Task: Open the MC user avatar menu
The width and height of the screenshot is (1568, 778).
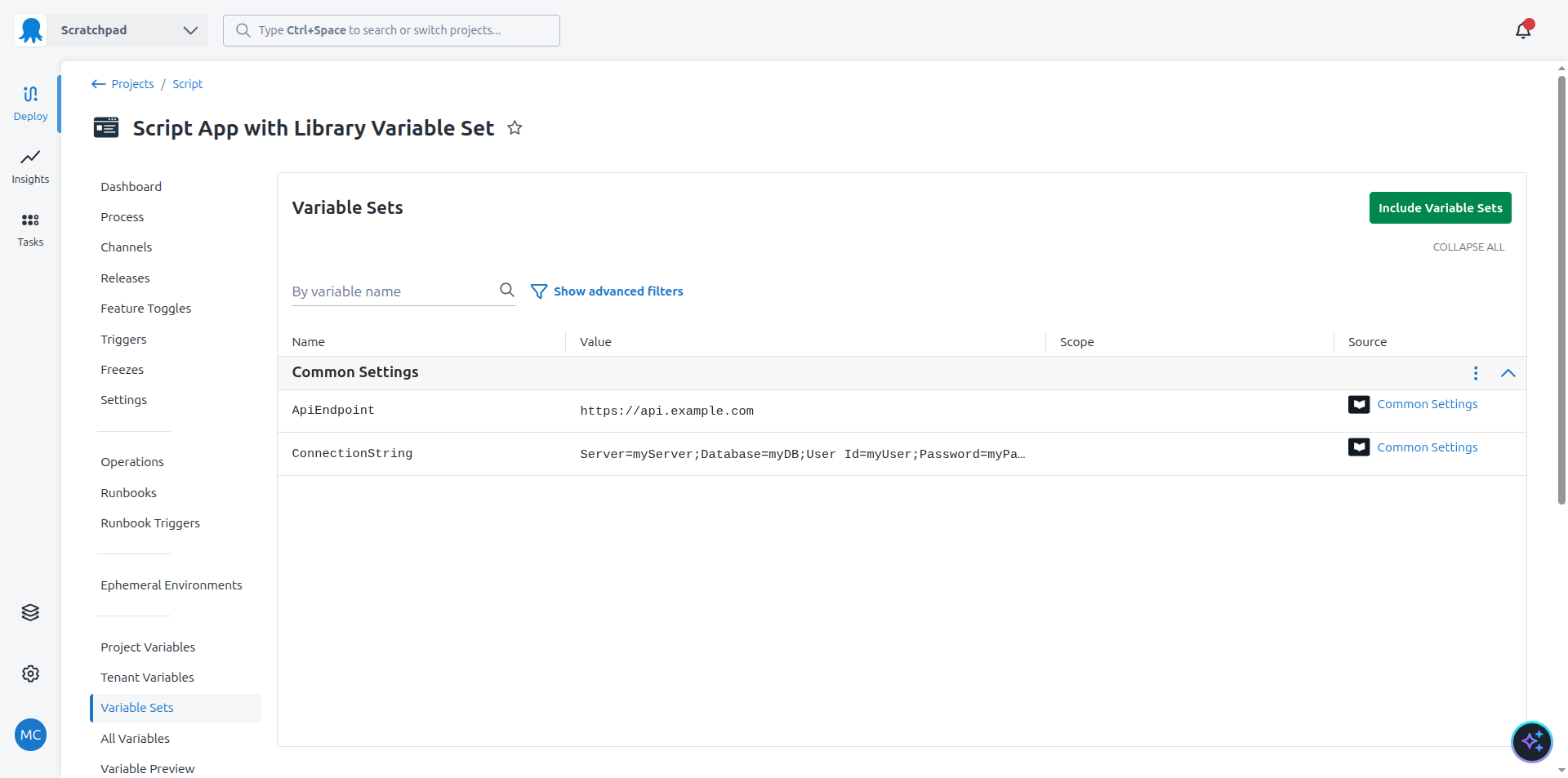Action: [30, 735]
